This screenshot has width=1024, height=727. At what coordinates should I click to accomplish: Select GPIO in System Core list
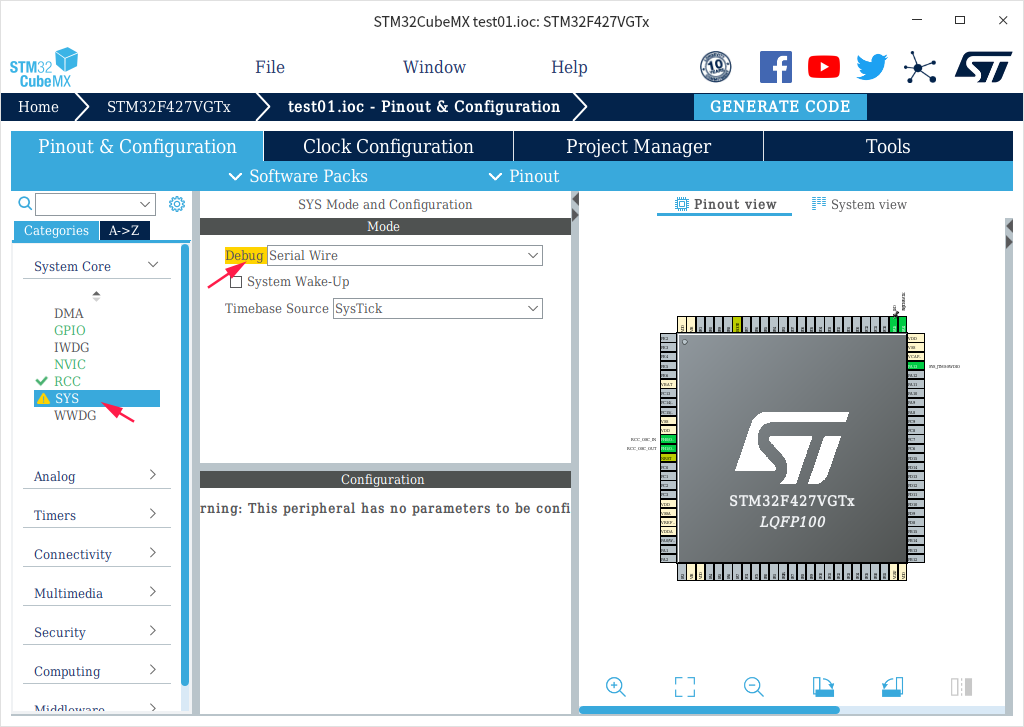click(69, 331)
